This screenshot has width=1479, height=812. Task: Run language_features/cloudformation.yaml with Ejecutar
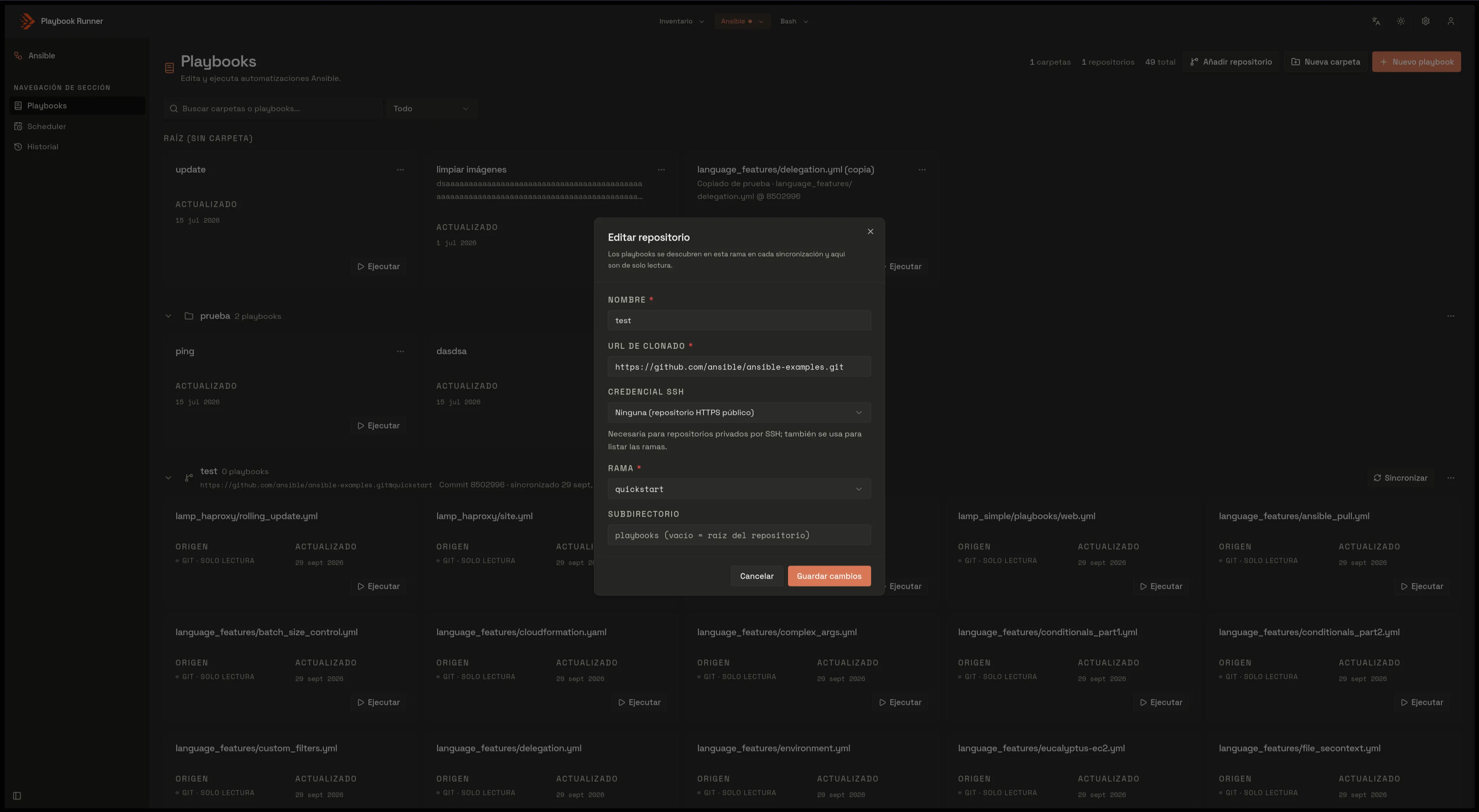639,702
